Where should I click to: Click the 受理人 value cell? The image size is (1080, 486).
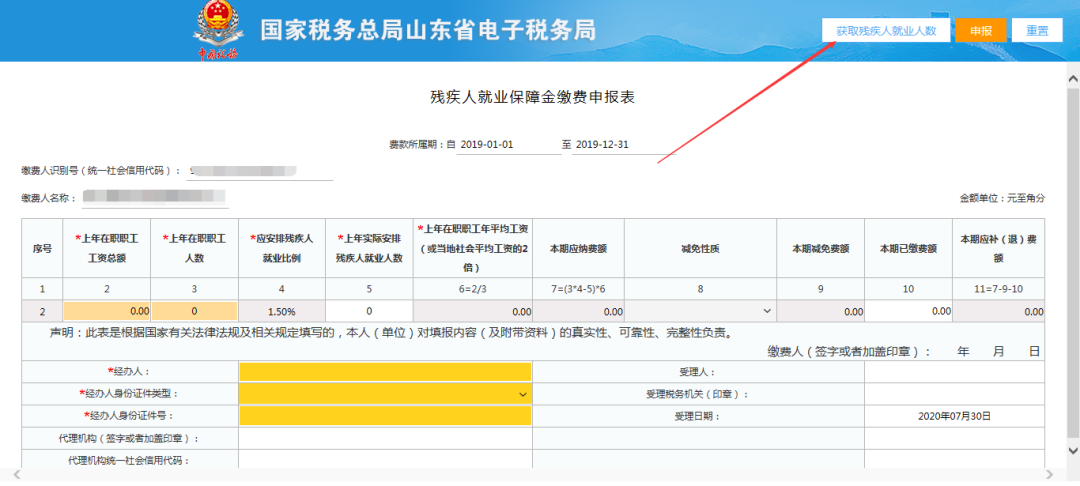[954, 372]
